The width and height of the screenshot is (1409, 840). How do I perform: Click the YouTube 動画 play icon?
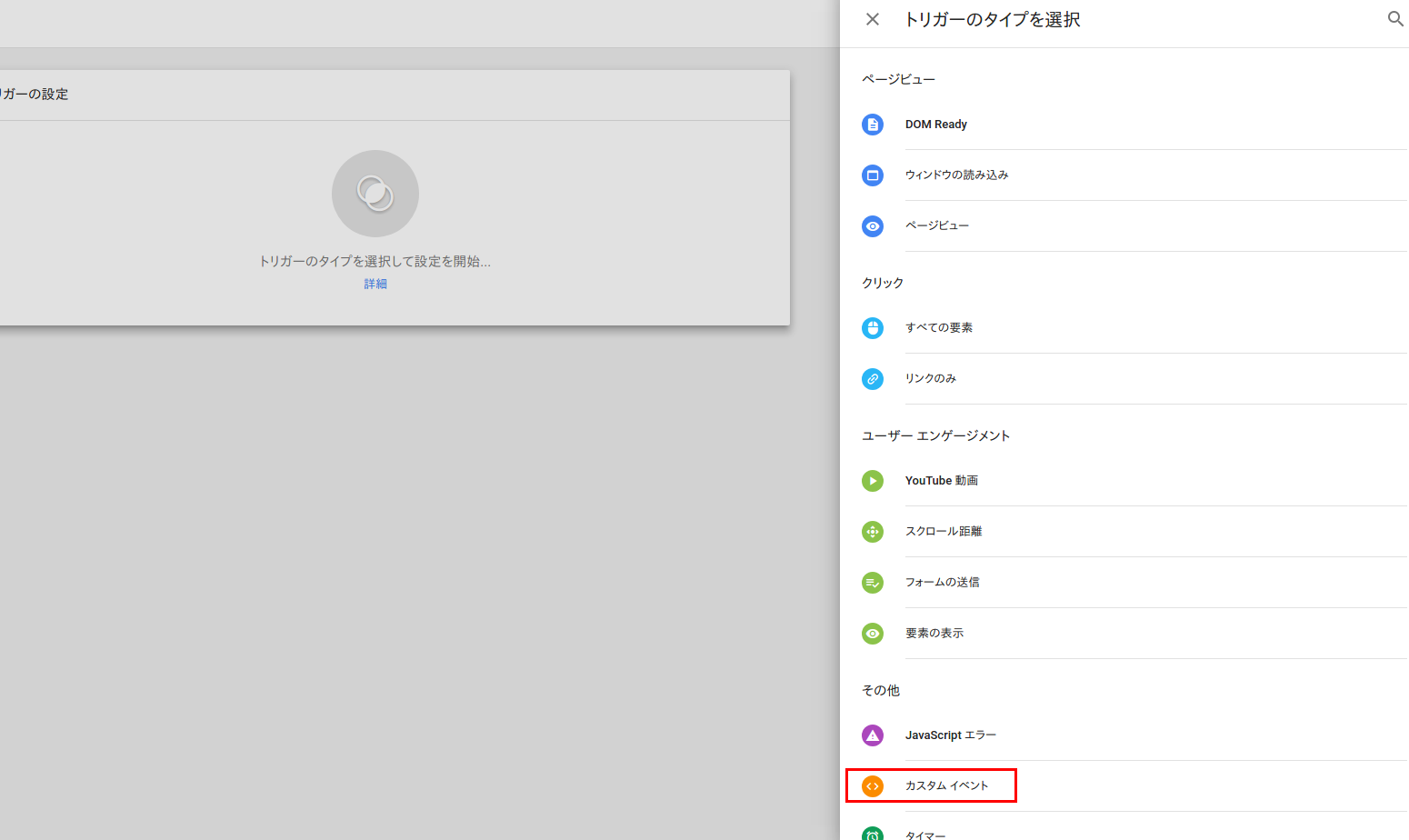[873, 481]
